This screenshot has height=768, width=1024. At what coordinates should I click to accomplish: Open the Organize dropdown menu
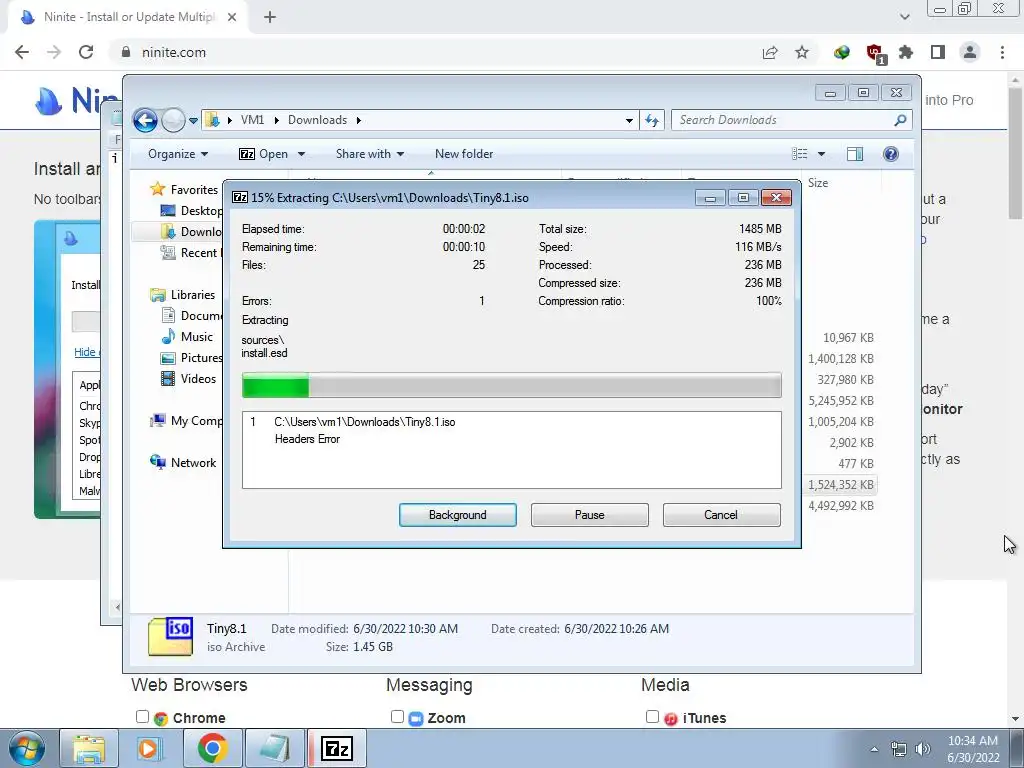(178, 154)
